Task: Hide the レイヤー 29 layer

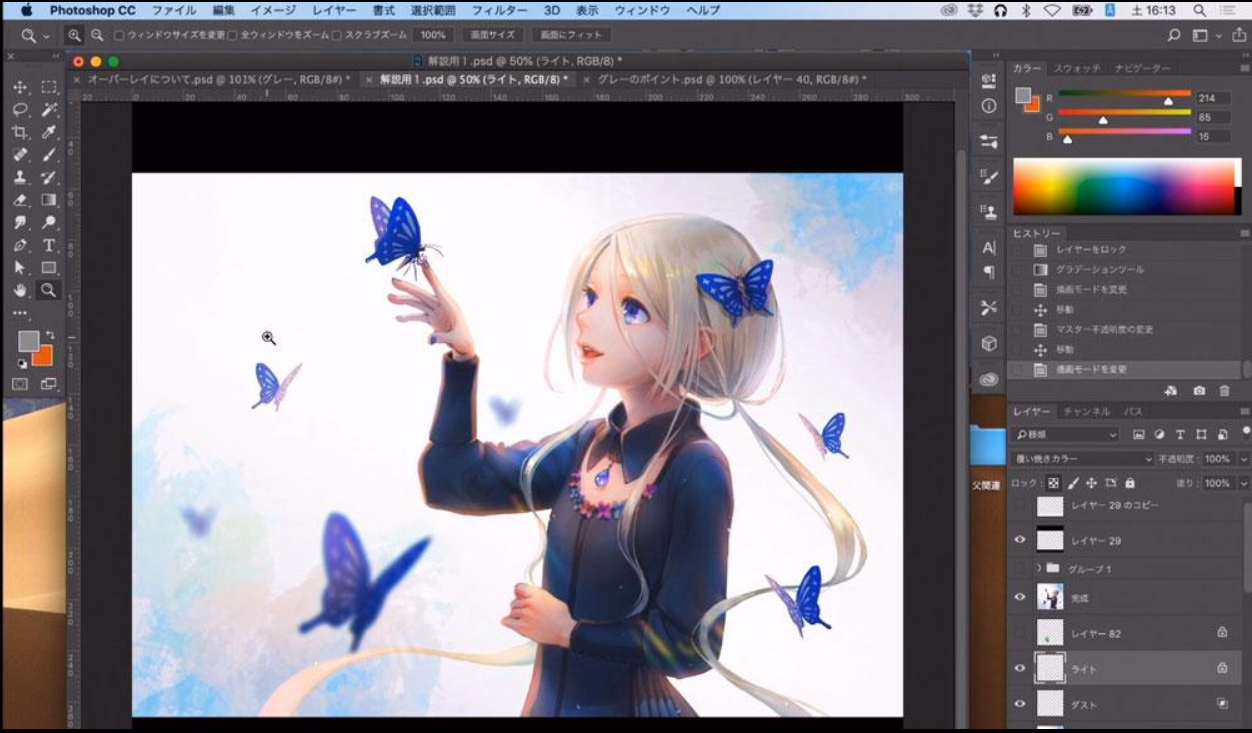Action: [1020, 540]
